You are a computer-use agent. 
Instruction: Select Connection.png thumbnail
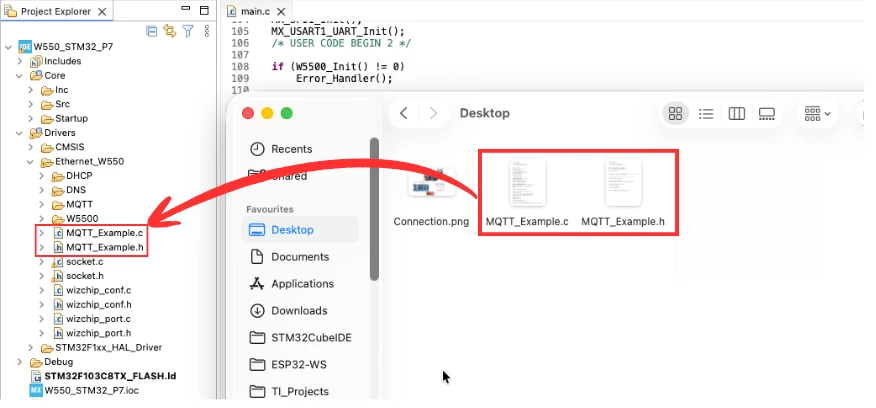point(431,182)
